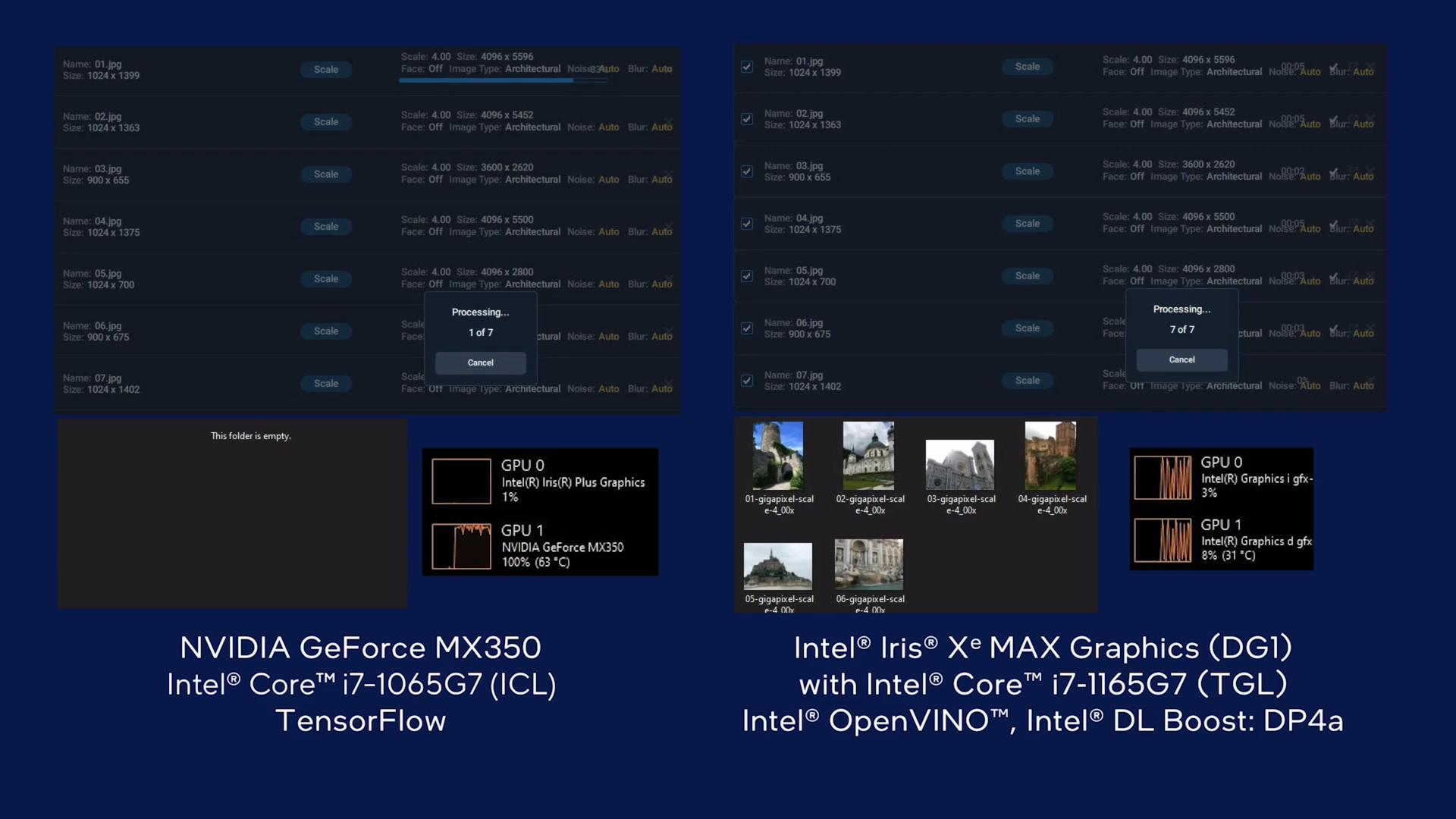Screen dimensions: 1456x819
Task: Click Noise Auto value for 02.jpg in NVIDIA panel
Action: point(609,127)
